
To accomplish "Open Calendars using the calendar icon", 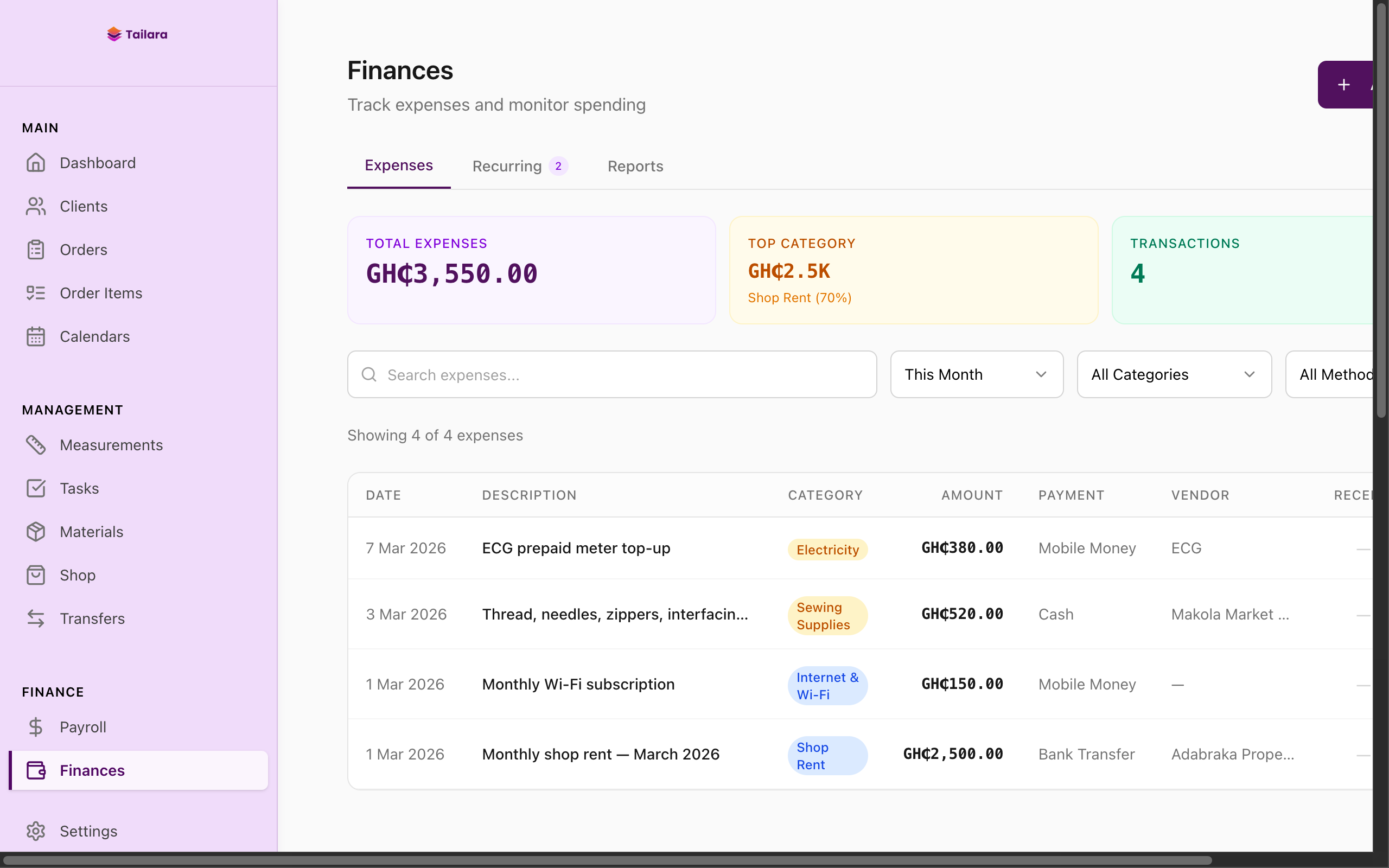I will (x=36, y=336).
